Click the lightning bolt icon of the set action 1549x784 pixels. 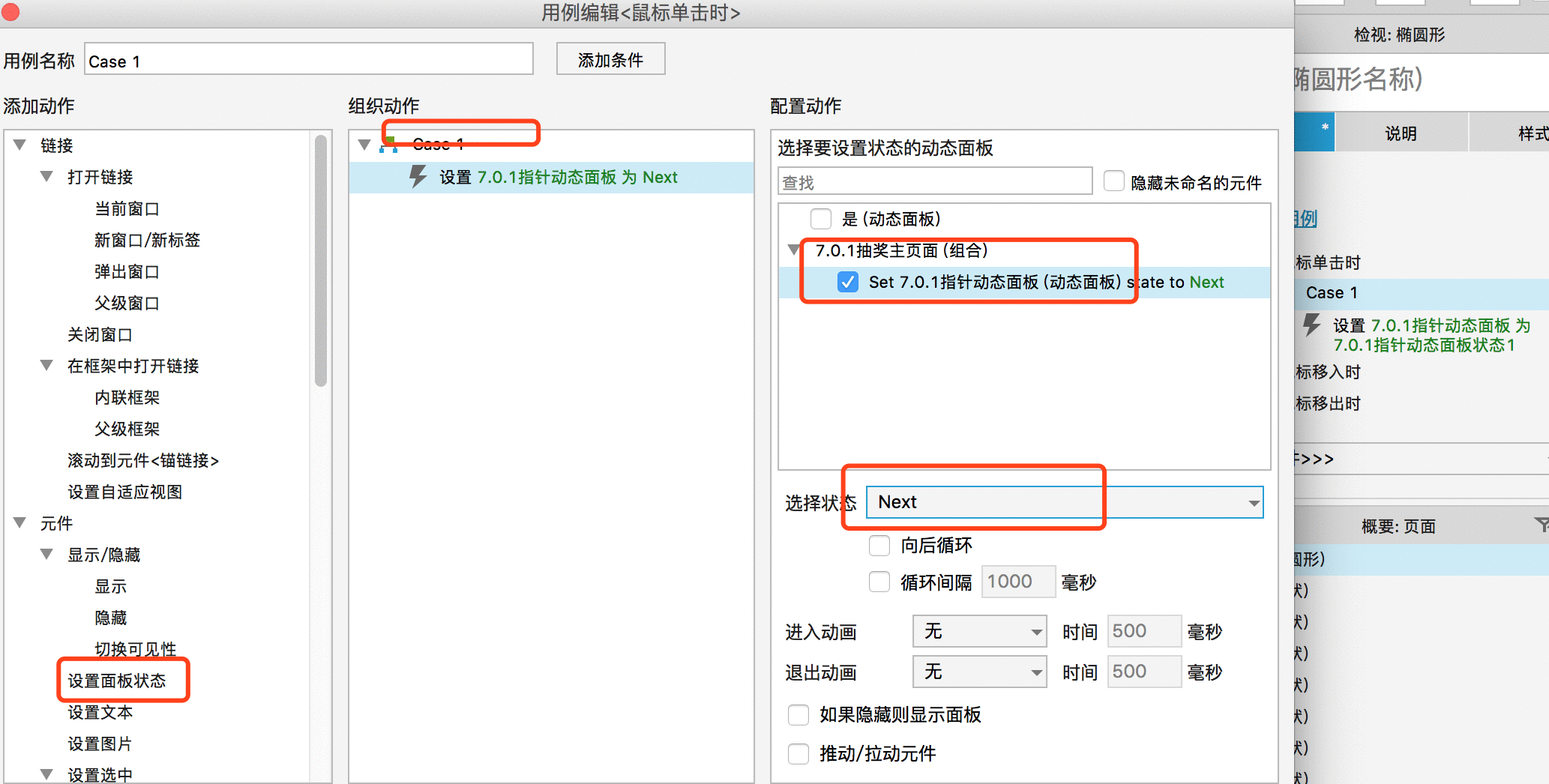tap(418, 177)
